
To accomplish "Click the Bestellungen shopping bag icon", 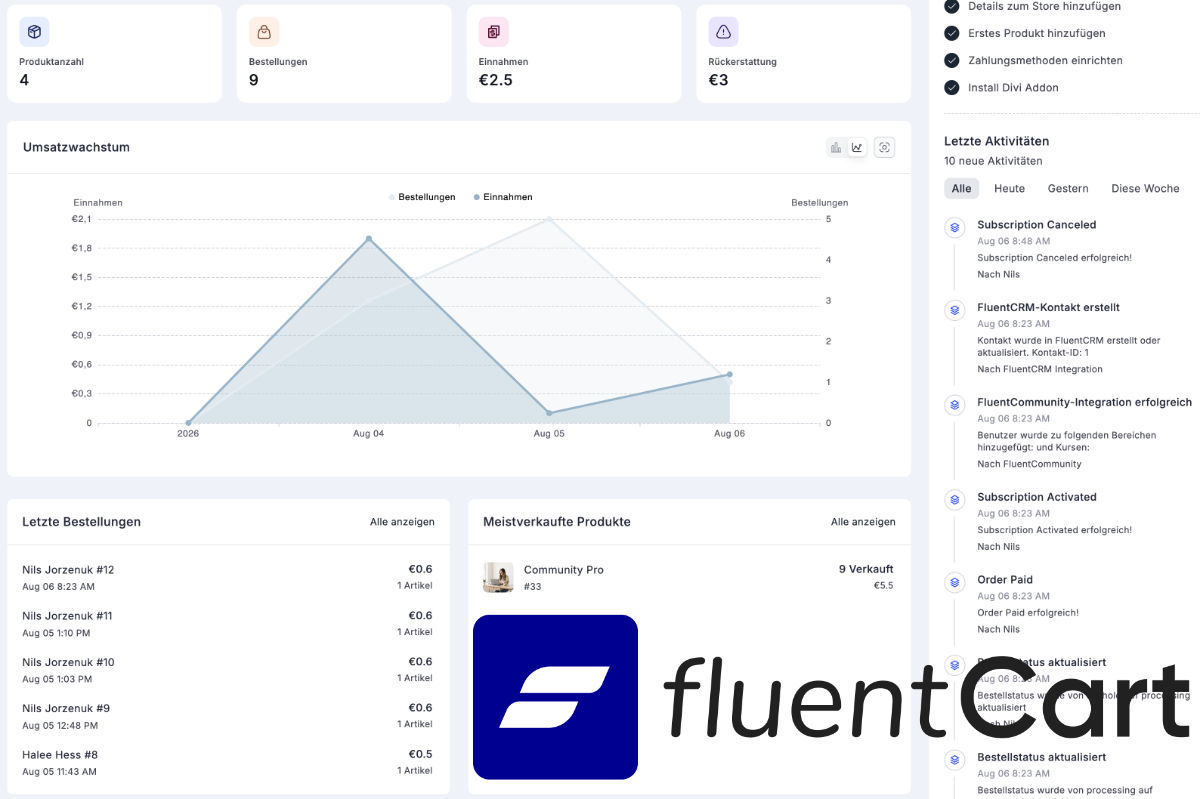I will click(x=264, y=32).
